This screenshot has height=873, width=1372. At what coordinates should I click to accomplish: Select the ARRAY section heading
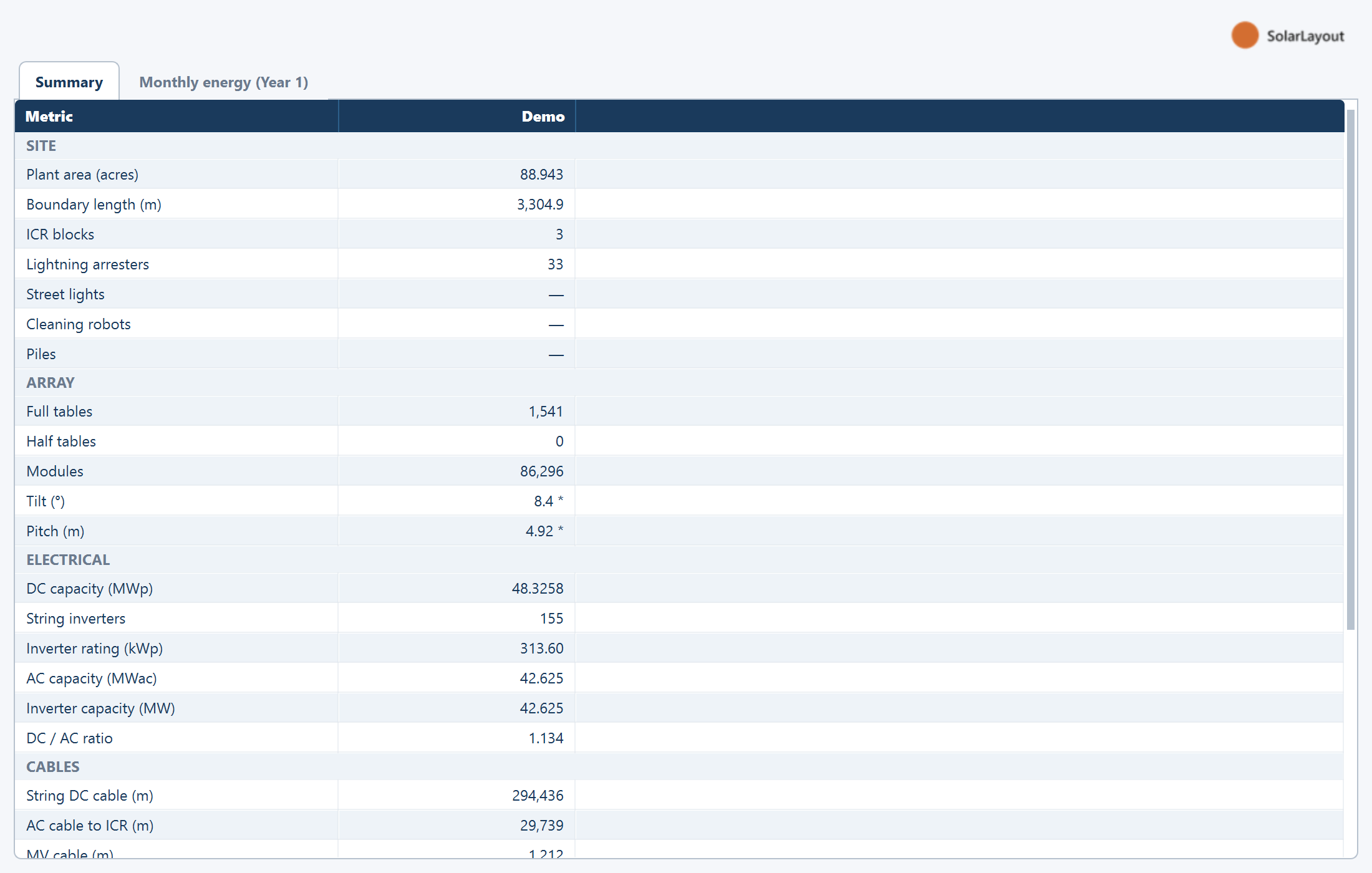click(51, 383)
